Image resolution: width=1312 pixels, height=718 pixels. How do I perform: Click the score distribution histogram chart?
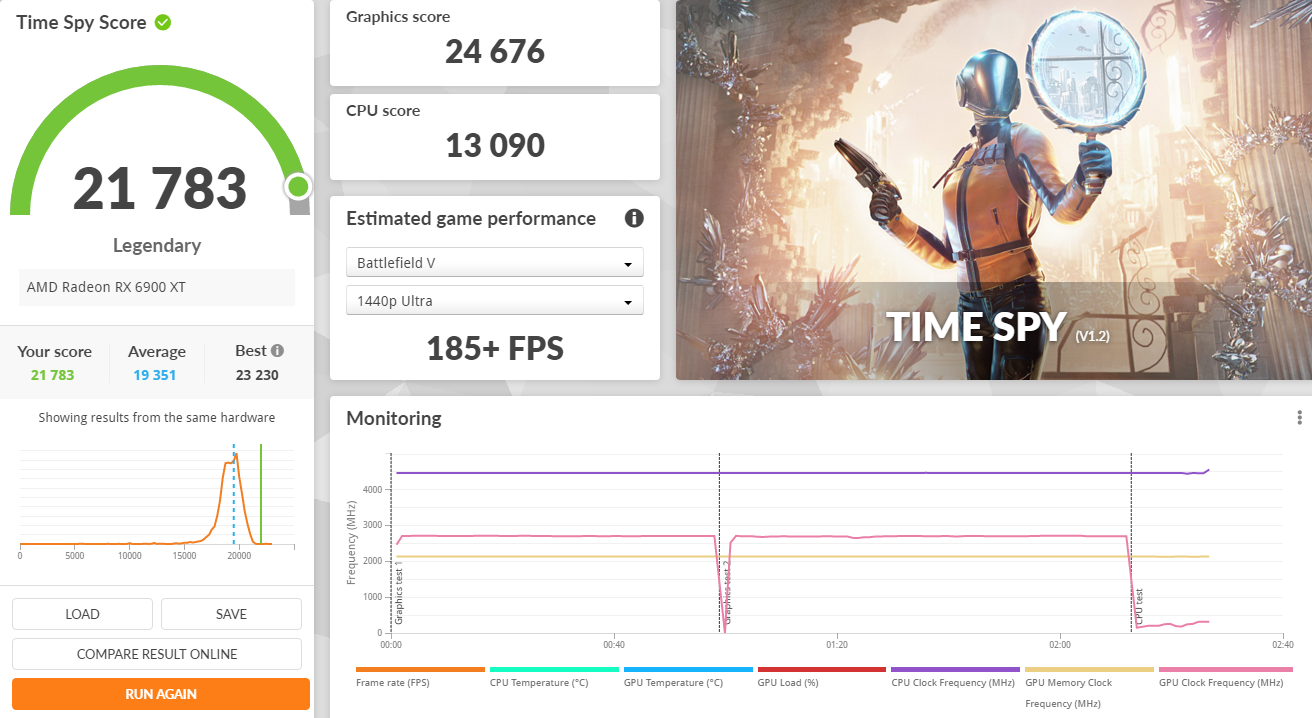coord(157,500)
